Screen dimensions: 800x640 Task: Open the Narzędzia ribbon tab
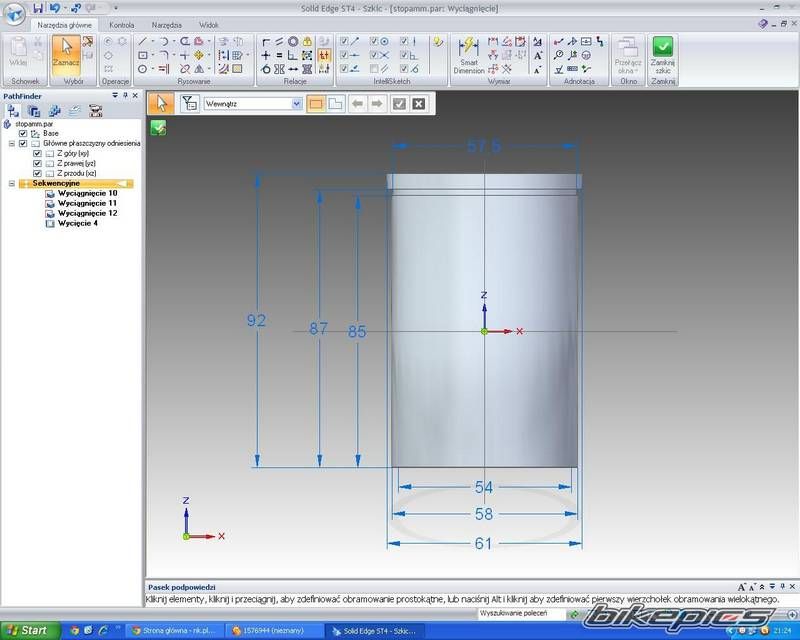(166, 25)
